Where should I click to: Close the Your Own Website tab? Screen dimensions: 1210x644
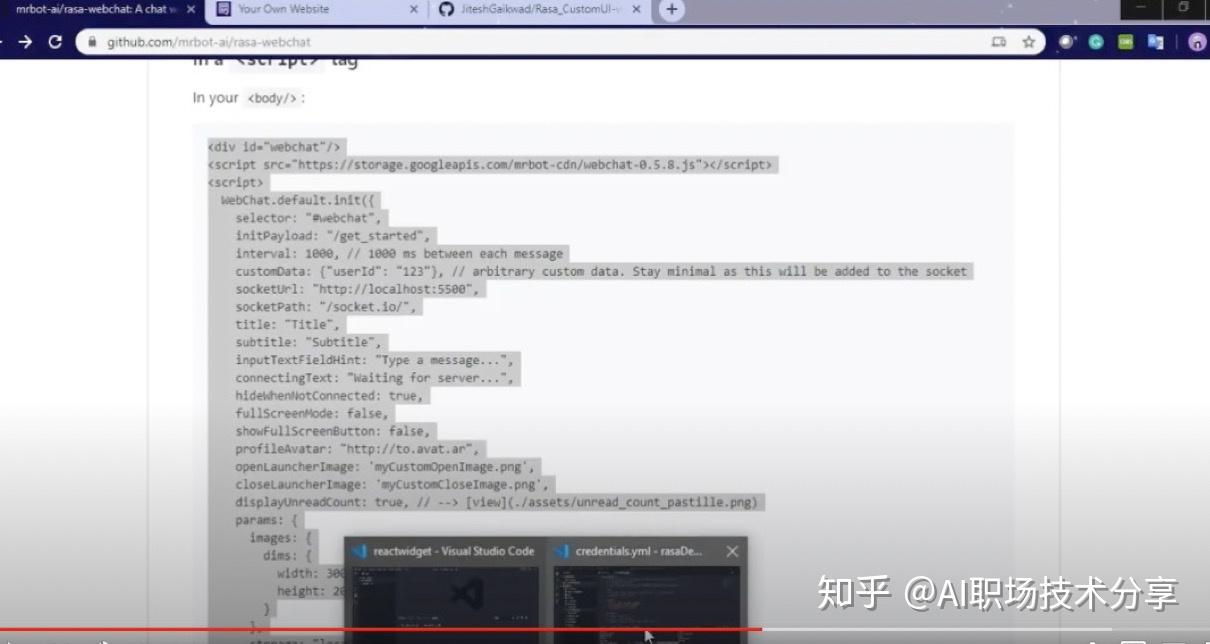(x=413, y=12)
